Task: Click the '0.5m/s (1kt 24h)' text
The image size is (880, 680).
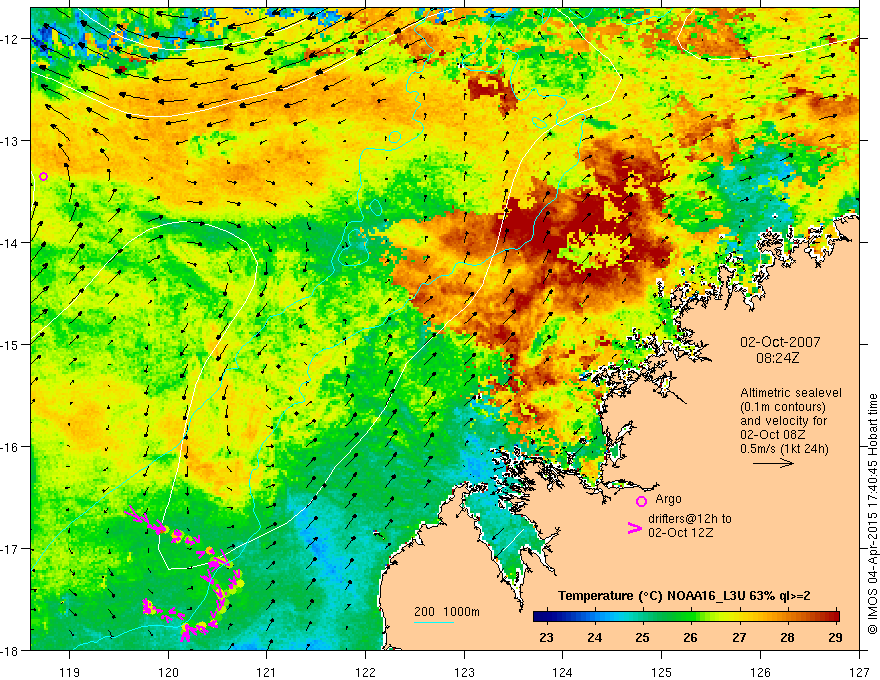Action: 784,449
